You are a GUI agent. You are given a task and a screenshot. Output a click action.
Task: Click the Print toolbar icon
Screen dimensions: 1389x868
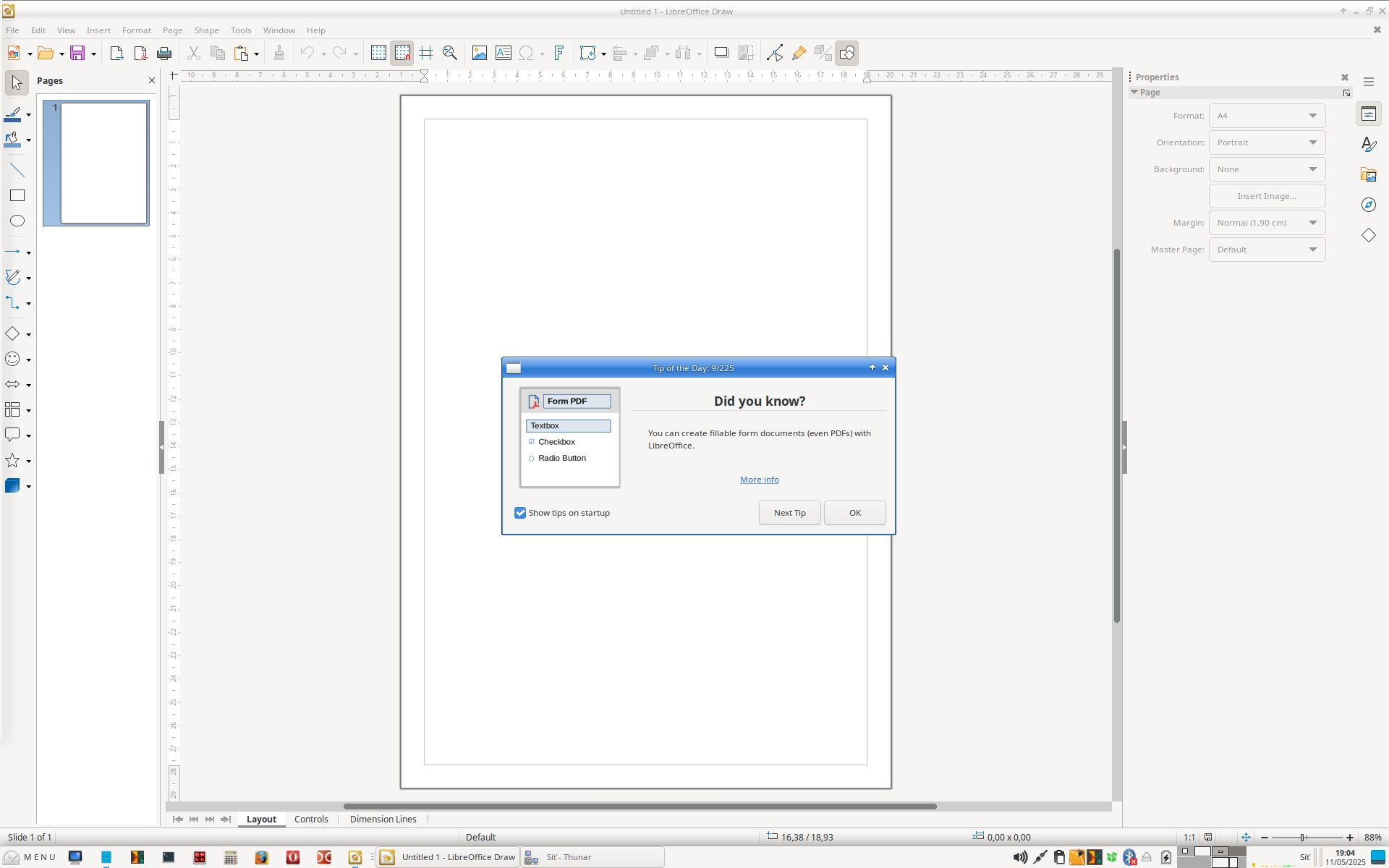164,53
